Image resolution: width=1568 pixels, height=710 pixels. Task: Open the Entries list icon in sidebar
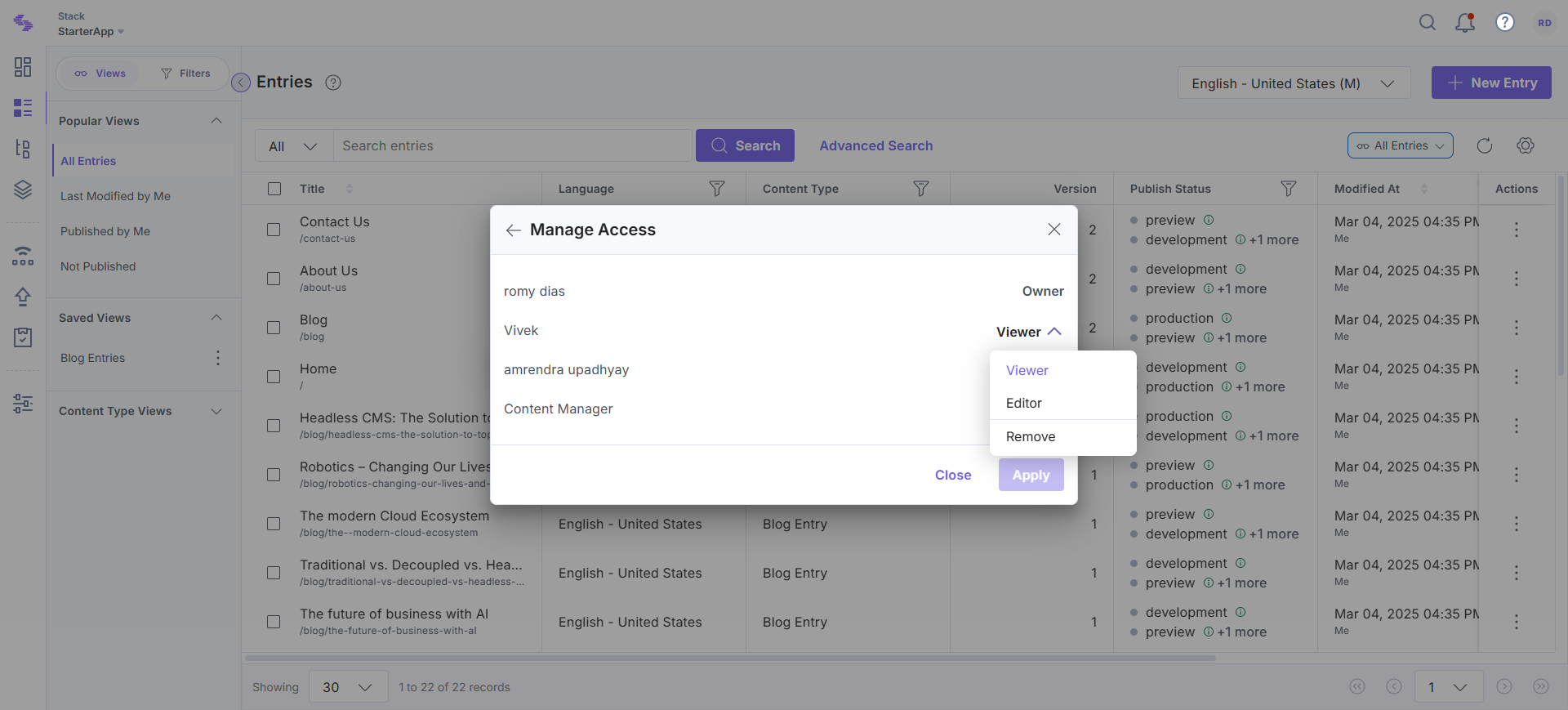23,108
